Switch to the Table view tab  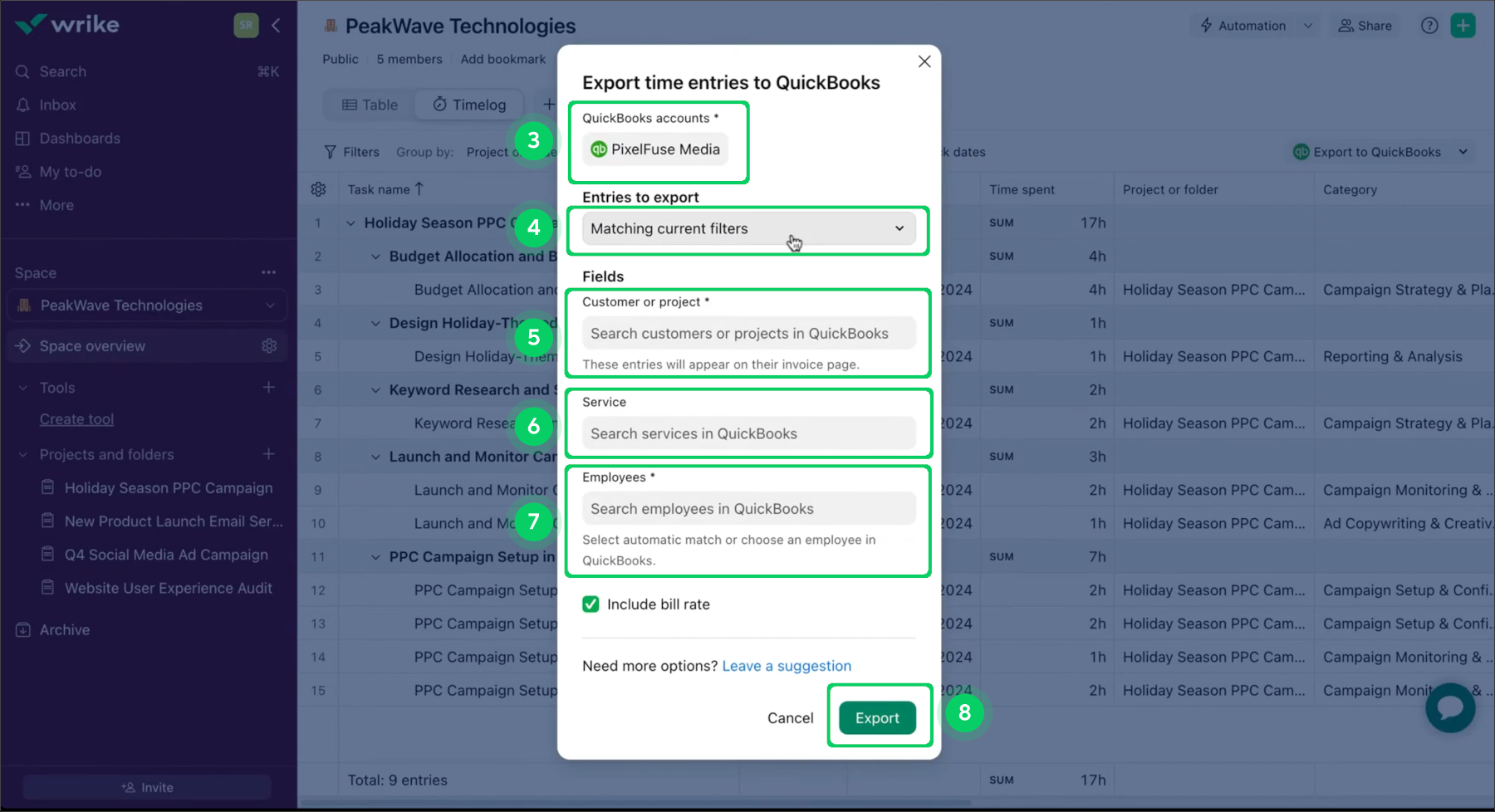[367, 105]
